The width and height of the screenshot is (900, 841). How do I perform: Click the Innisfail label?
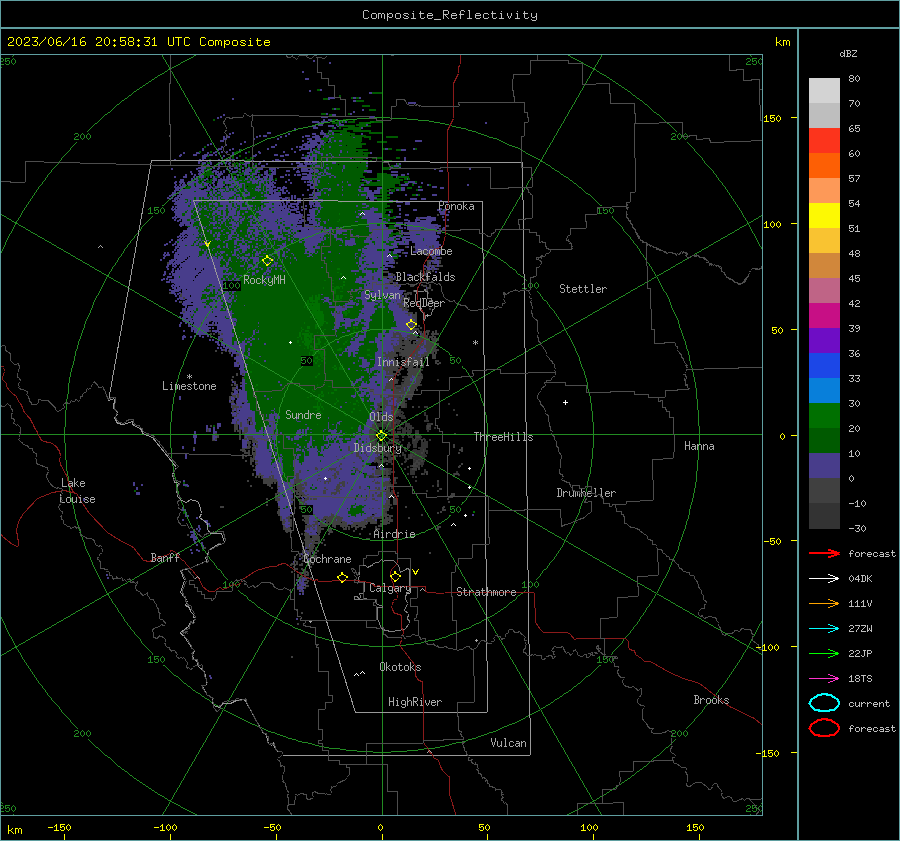tap(403, 362)
